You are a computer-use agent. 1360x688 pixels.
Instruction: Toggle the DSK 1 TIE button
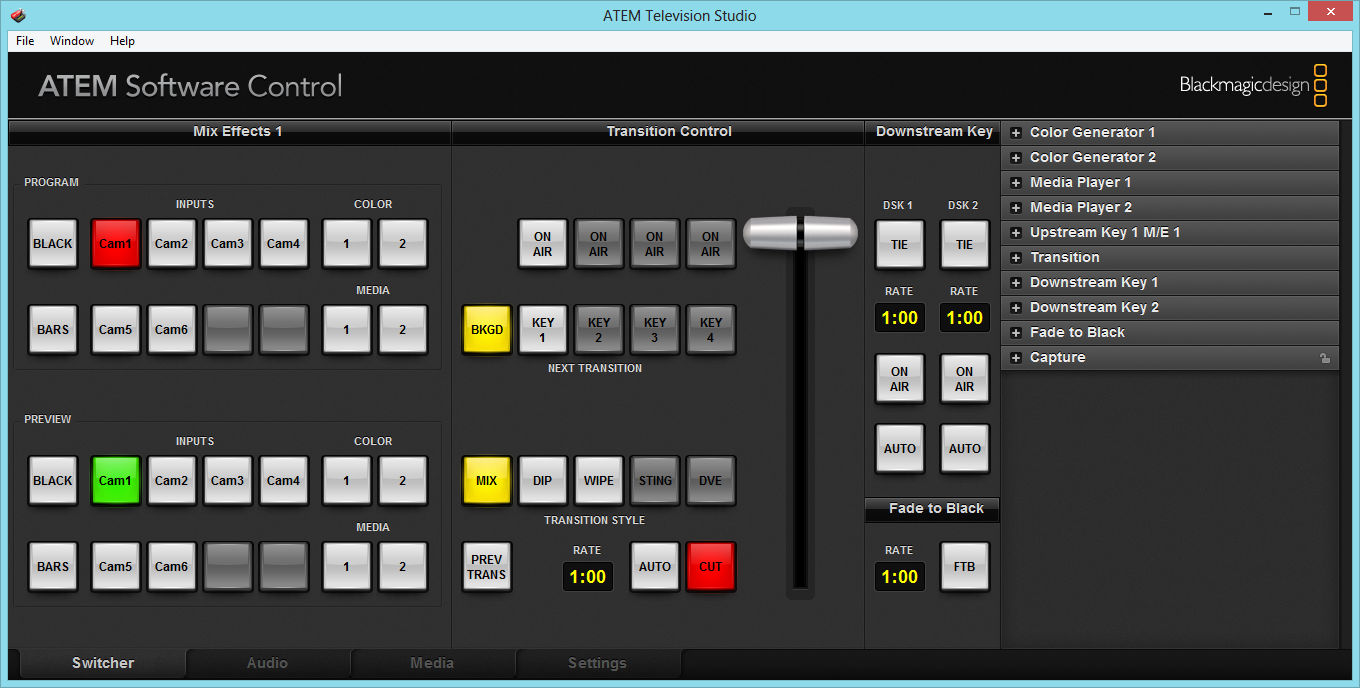tap(899, 244)
